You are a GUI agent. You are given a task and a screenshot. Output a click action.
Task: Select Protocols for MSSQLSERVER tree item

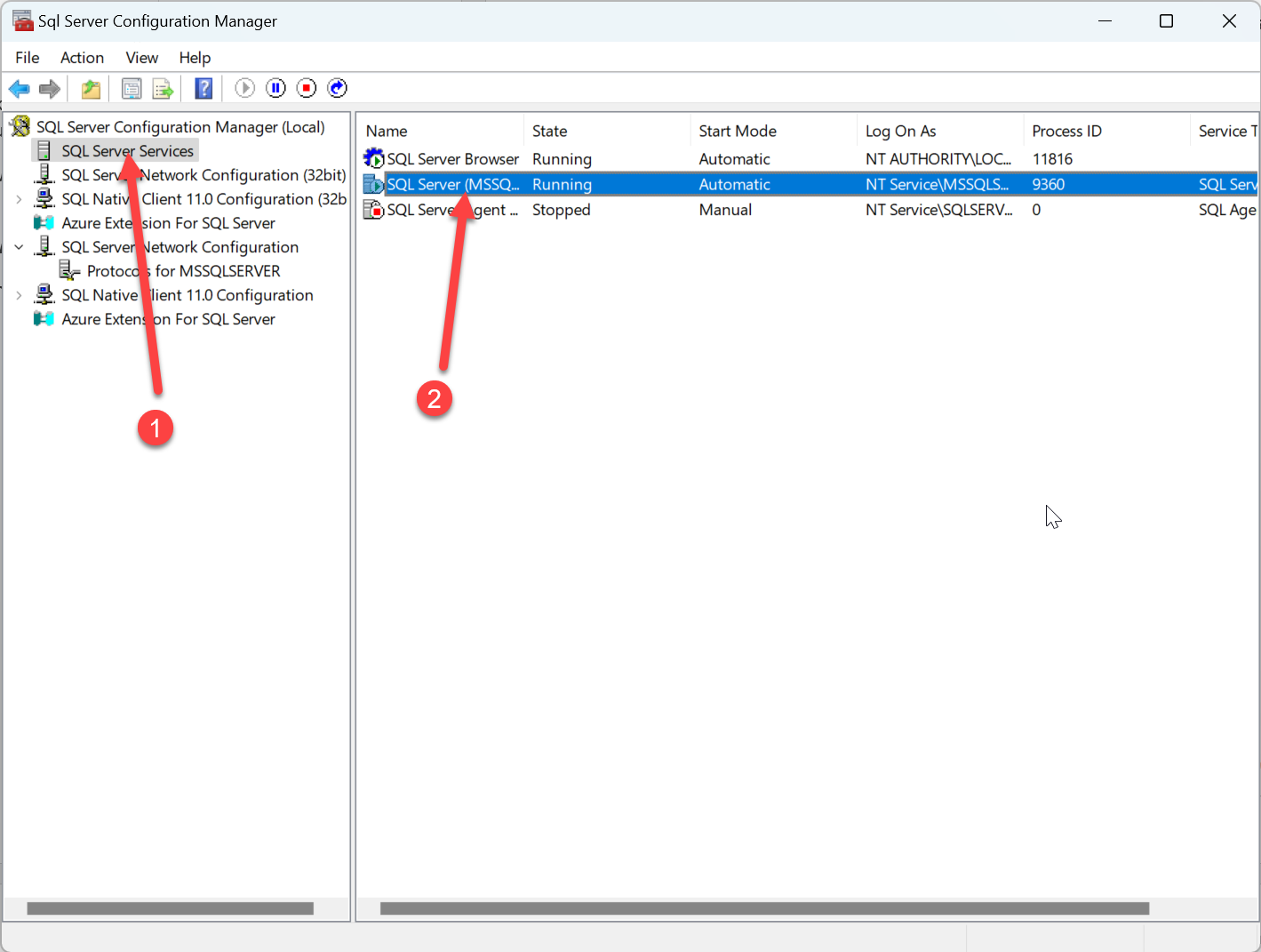183,271
